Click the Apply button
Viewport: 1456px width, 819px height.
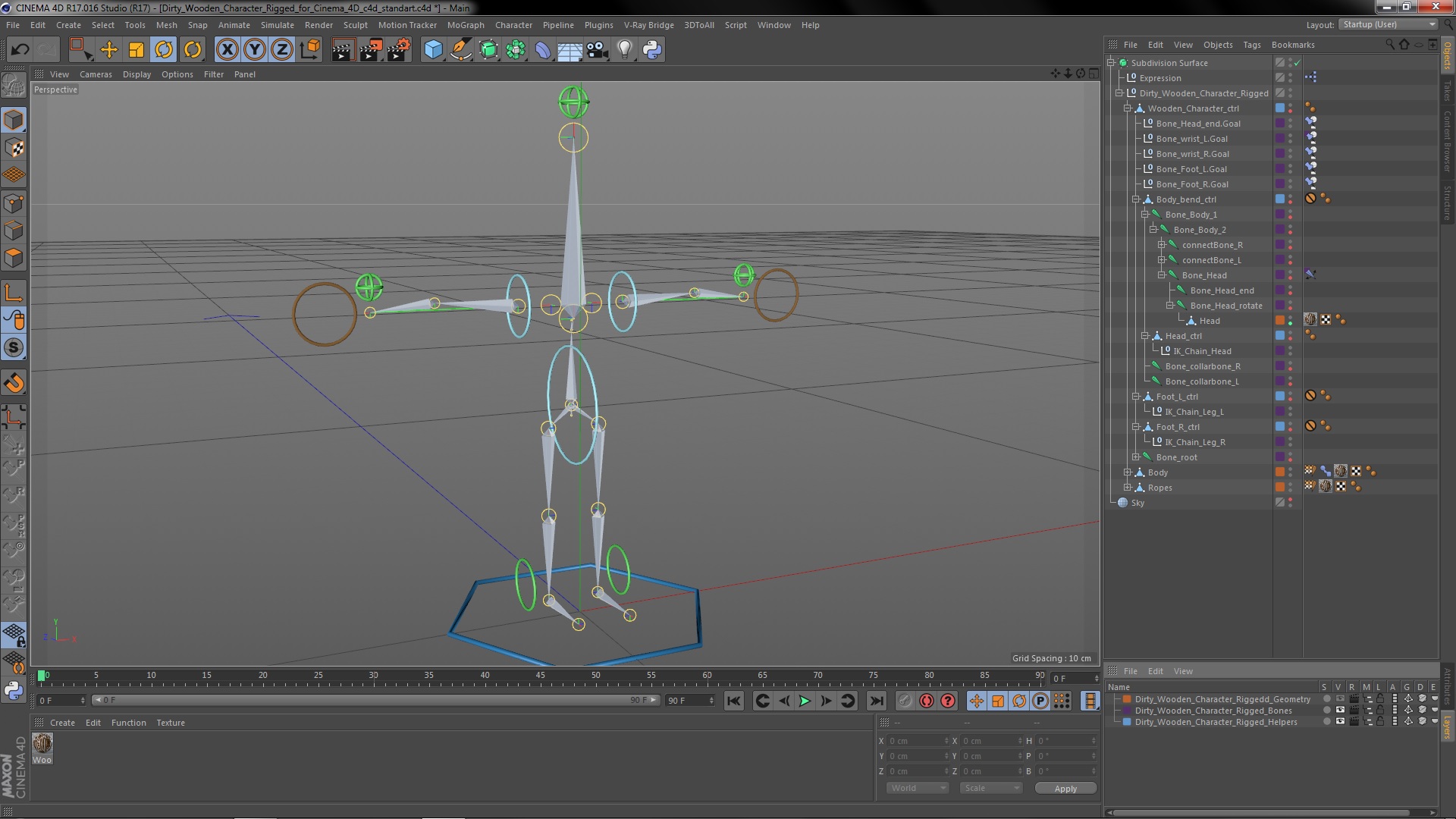(x=1065, y=789)
